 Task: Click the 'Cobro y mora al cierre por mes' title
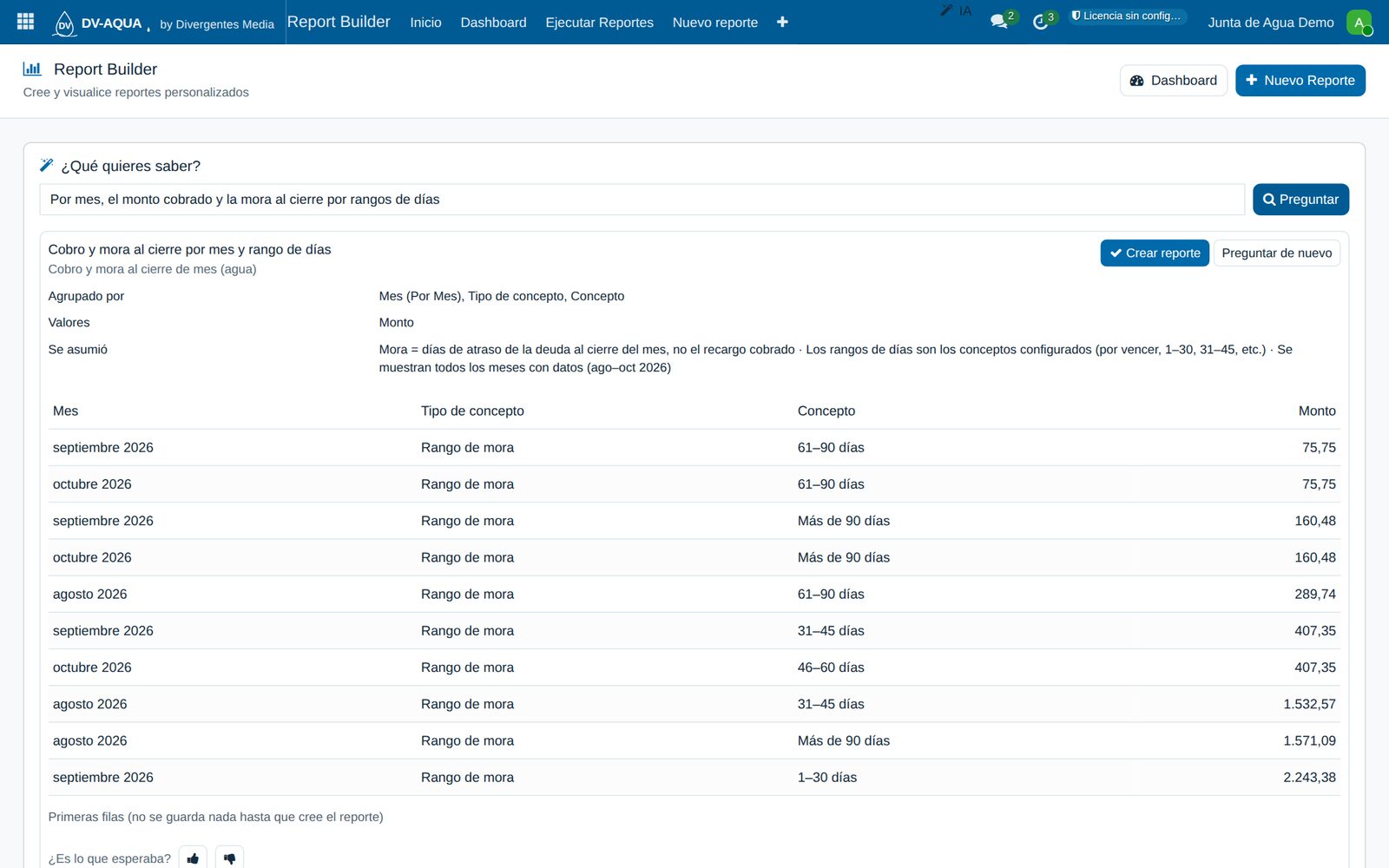(189, 249)
